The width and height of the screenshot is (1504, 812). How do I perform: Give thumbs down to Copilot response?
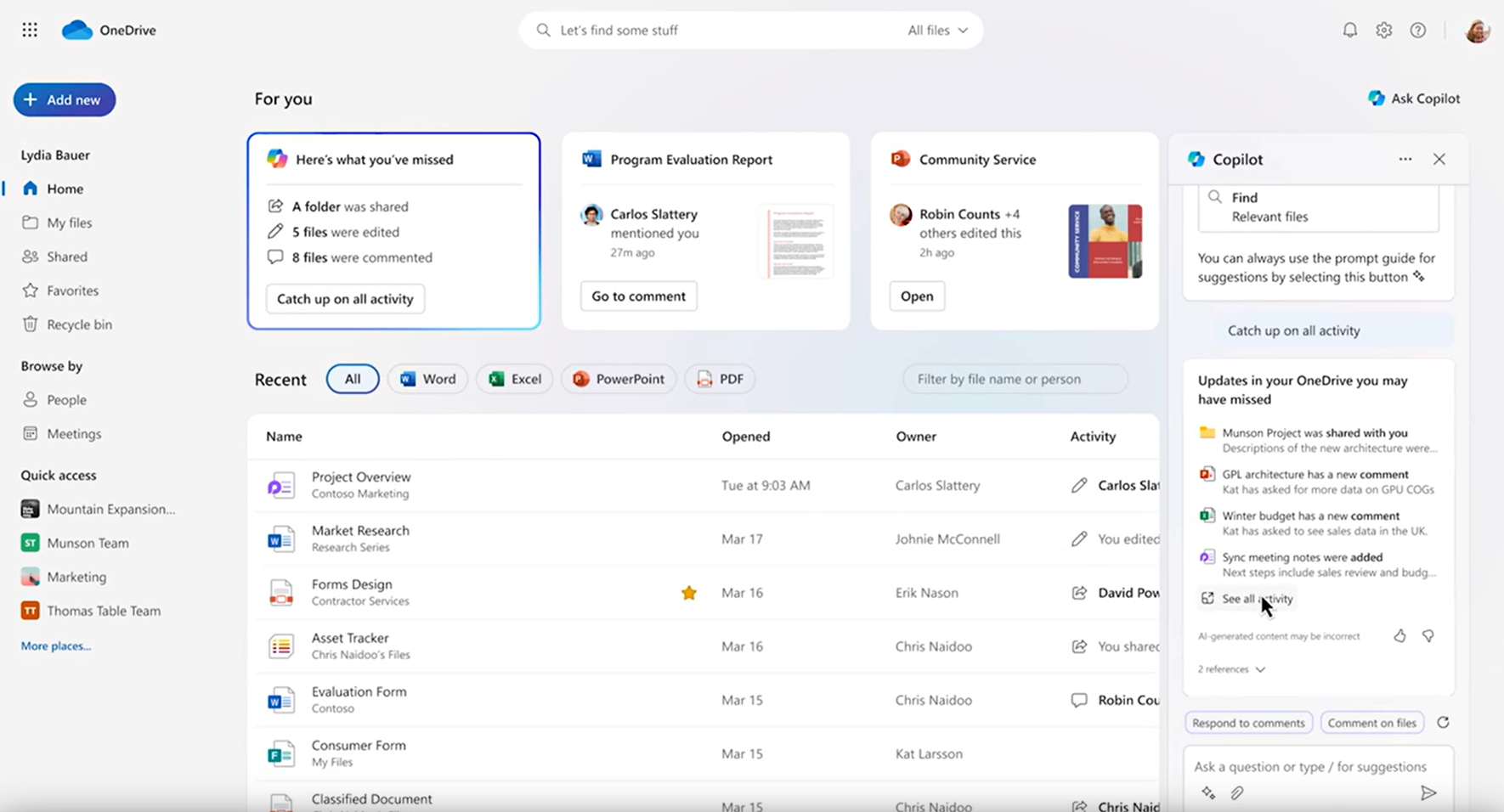(1428, 635)
